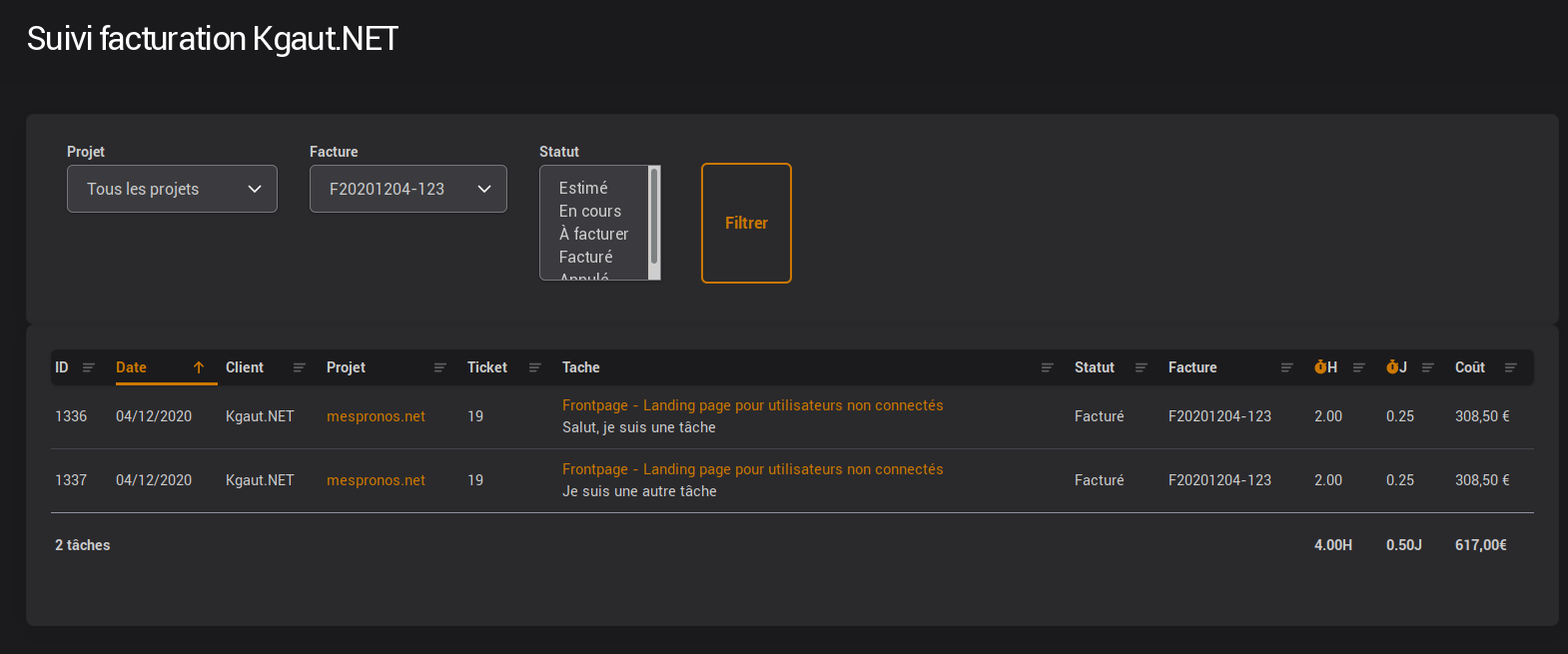Screen dimensions: 1568x654
Task: Open Client column filter menu icon
Action: pyautogui.click(x=299, y=367)
